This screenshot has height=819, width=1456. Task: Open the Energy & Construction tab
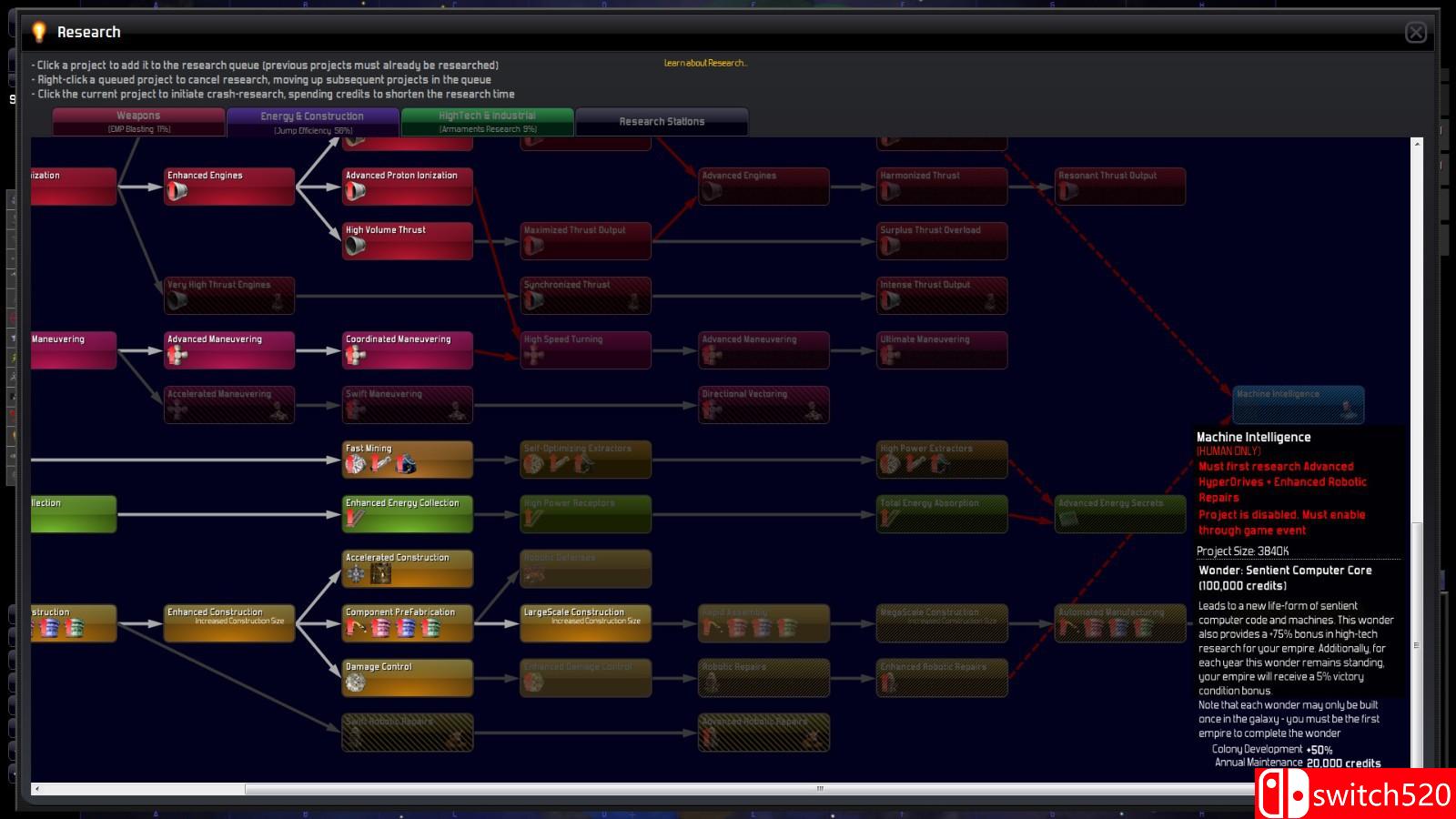coord(312,121)
